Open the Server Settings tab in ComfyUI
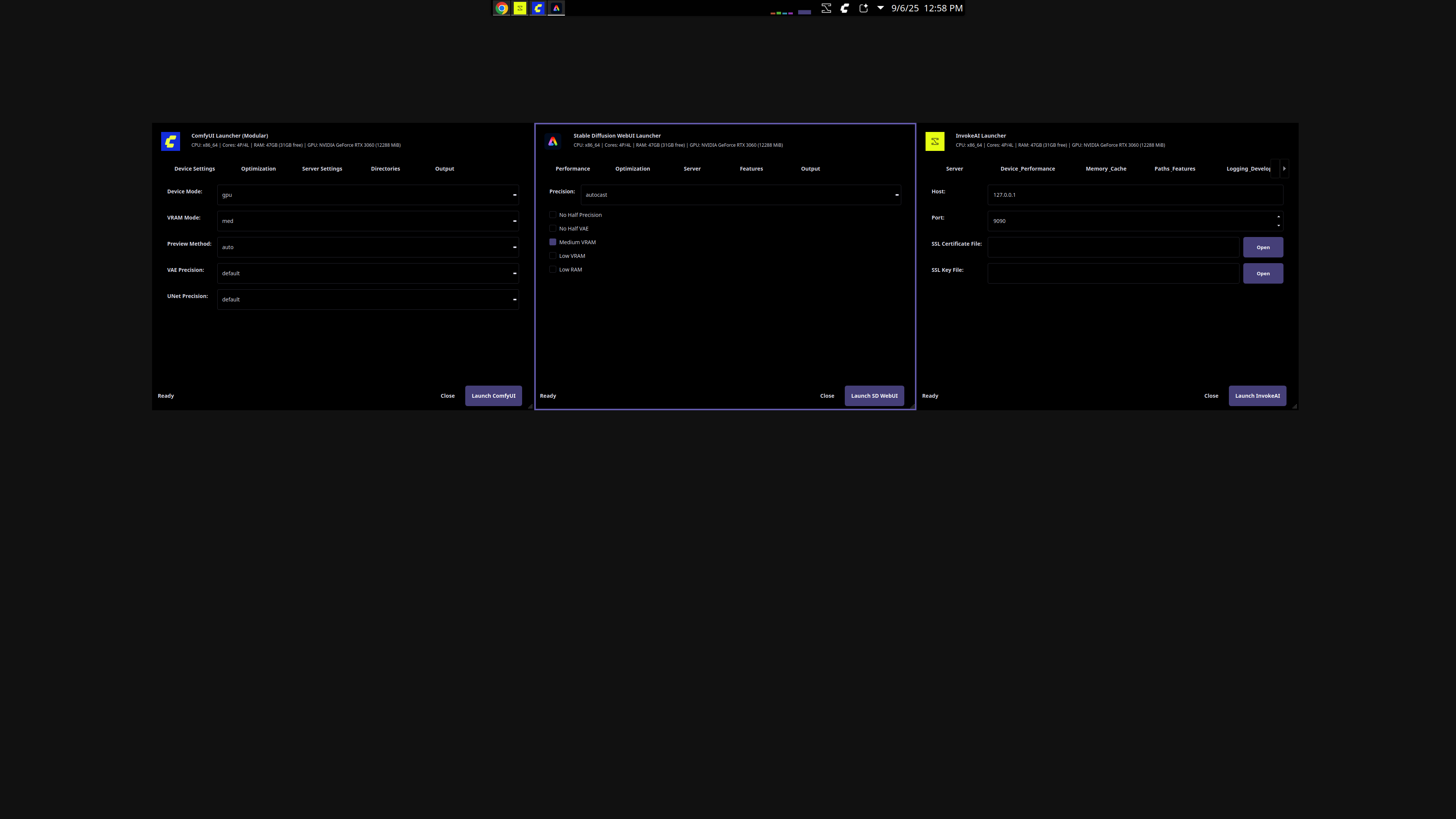 point(322,168)
